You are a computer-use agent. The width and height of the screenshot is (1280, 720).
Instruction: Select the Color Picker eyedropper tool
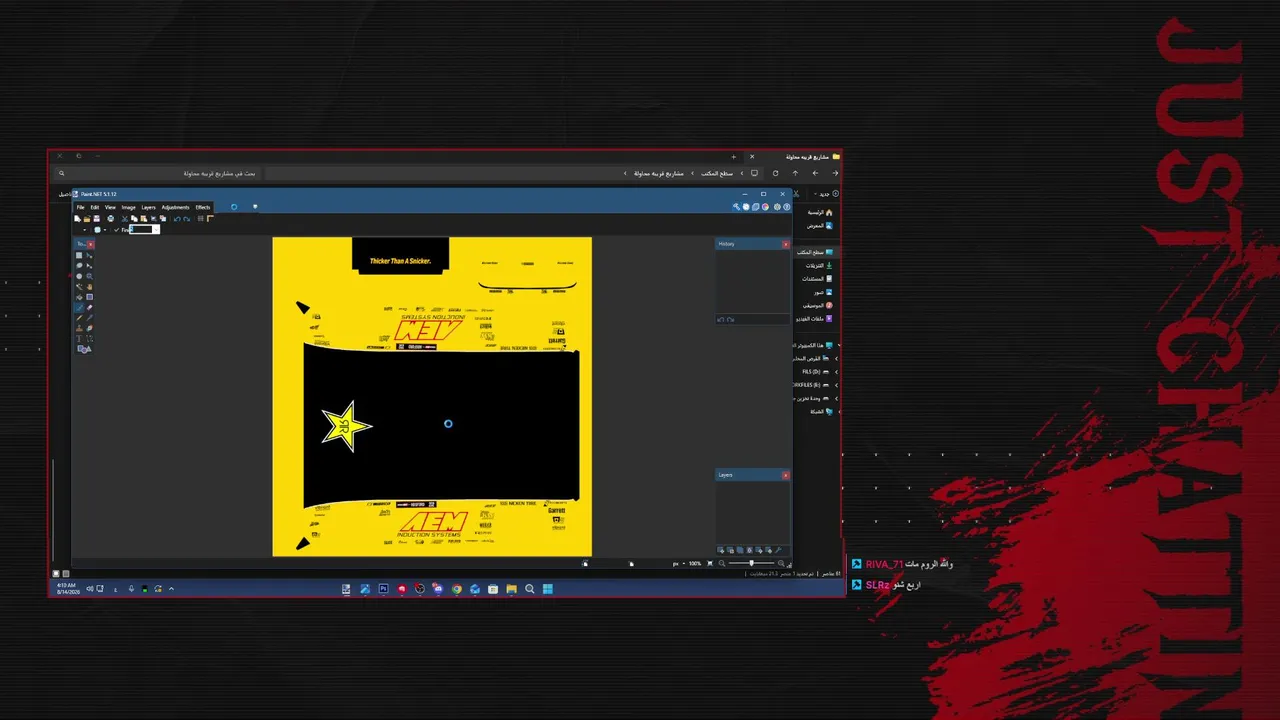click(89, 318)
